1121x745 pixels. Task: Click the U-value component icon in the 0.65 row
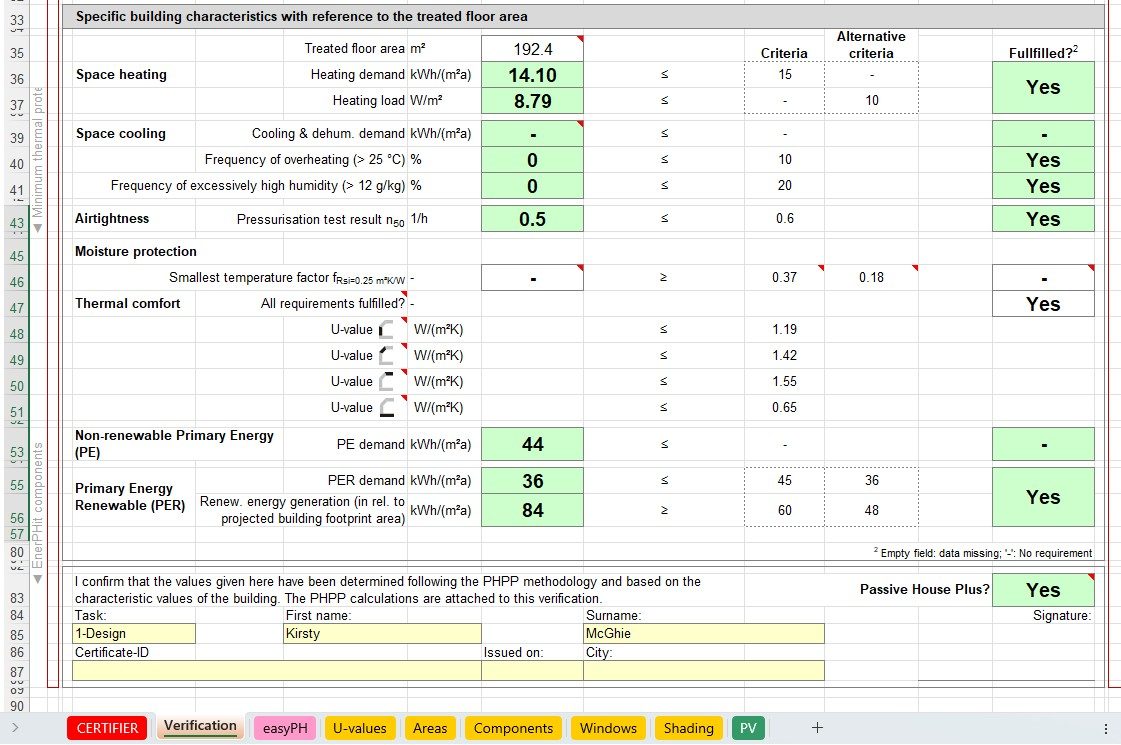click(386, 408)
